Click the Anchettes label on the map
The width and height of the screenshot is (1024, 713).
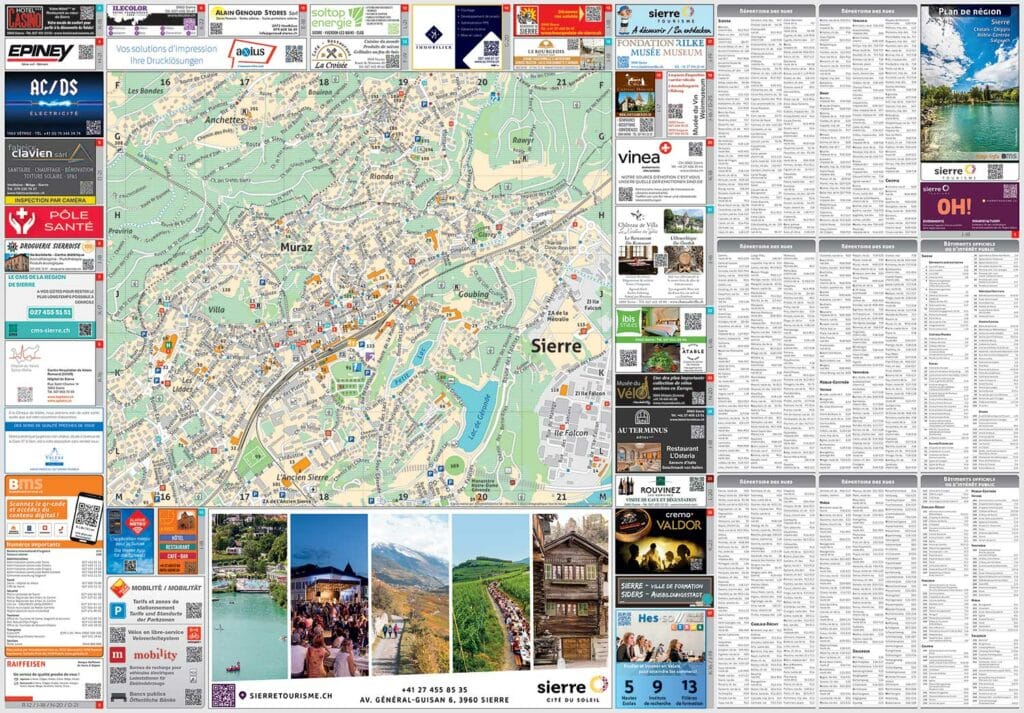pyautogui.click(x=225, y=120)
